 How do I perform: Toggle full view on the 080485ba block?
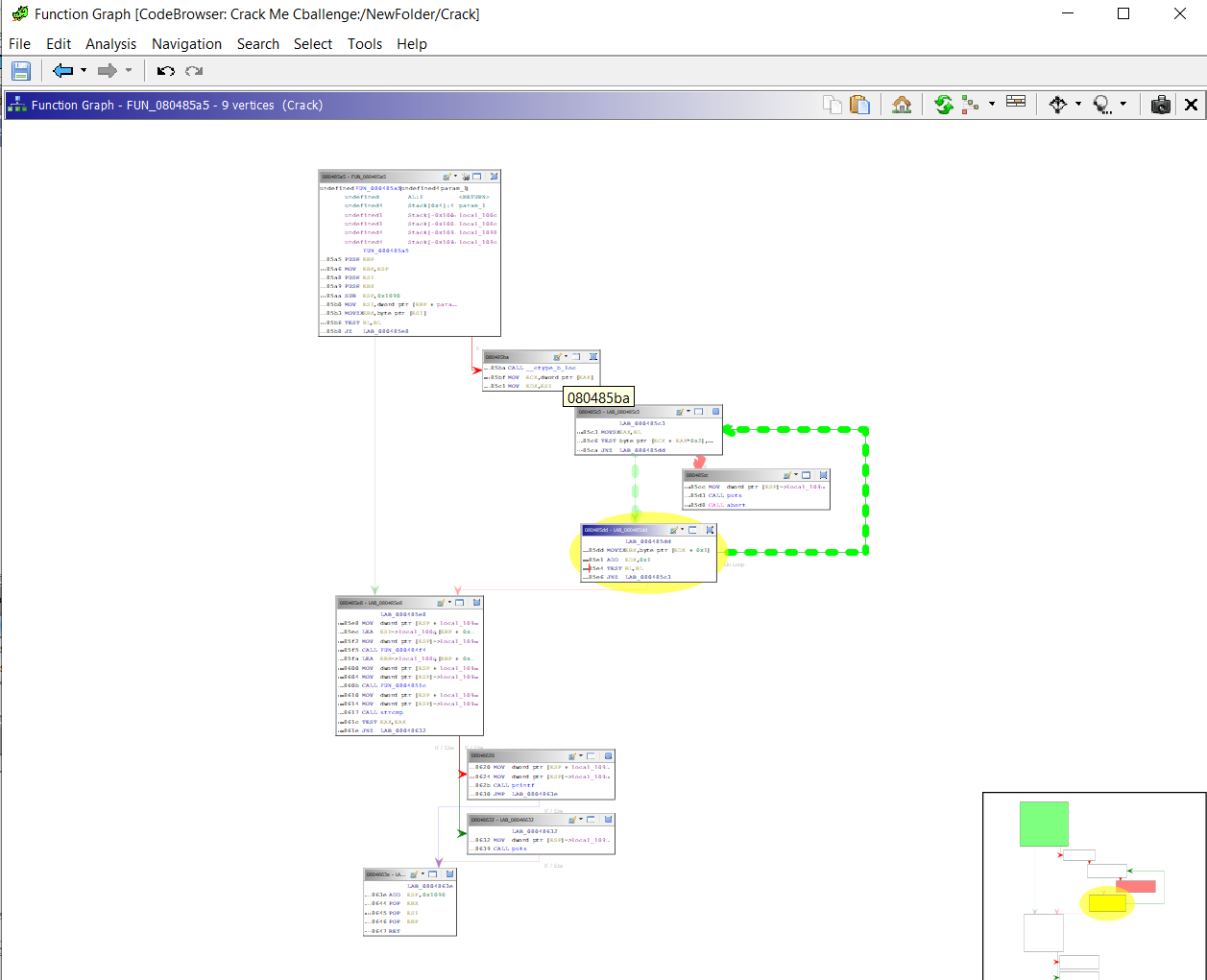click(x=576, y=357)
